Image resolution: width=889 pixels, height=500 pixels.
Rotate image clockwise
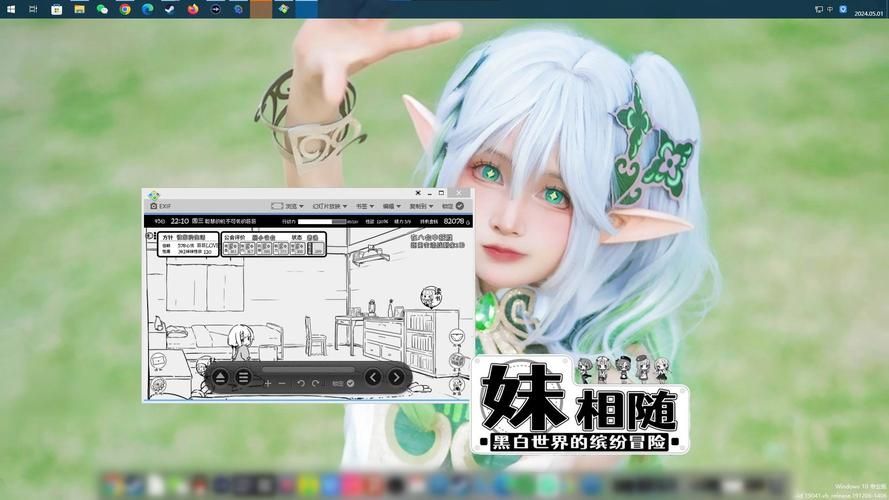point(316,384)
